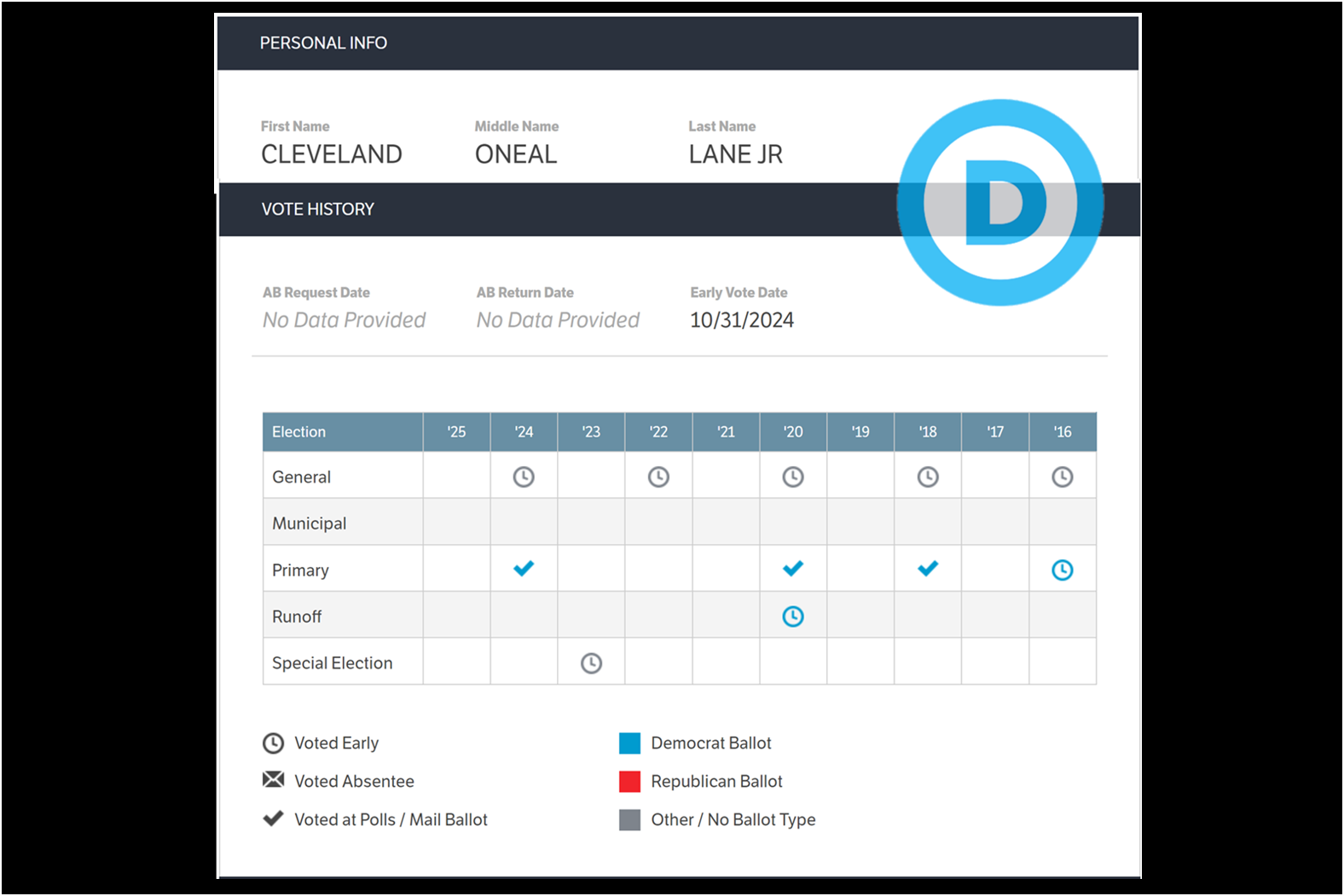Click the PERSONAL INFO section header
This screenshot has width=1344, height=896.
tap(678, 43)
